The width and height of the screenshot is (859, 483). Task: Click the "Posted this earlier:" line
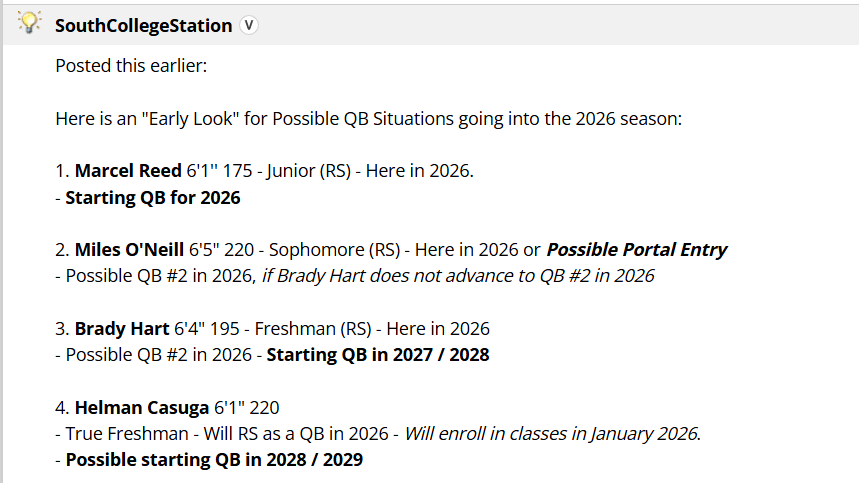(x=131, y=66)
